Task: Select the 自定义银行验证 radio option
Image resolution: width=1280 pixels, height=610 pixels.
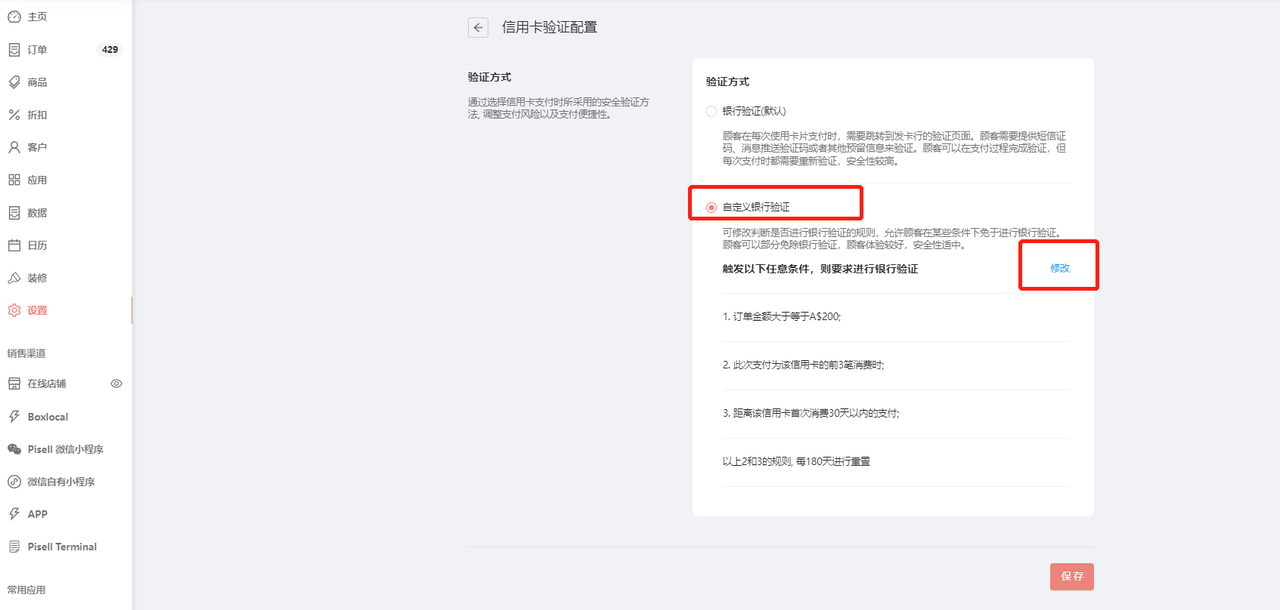Action: tap(711, 207)
